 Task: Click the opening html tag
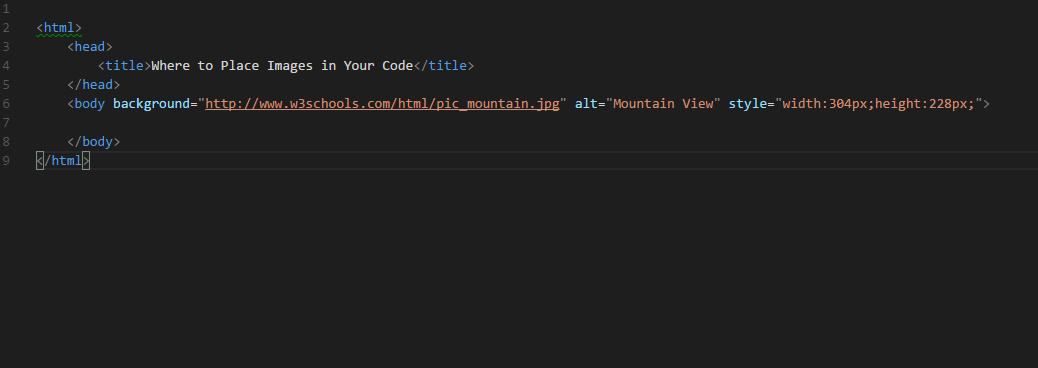click(59, 28)
